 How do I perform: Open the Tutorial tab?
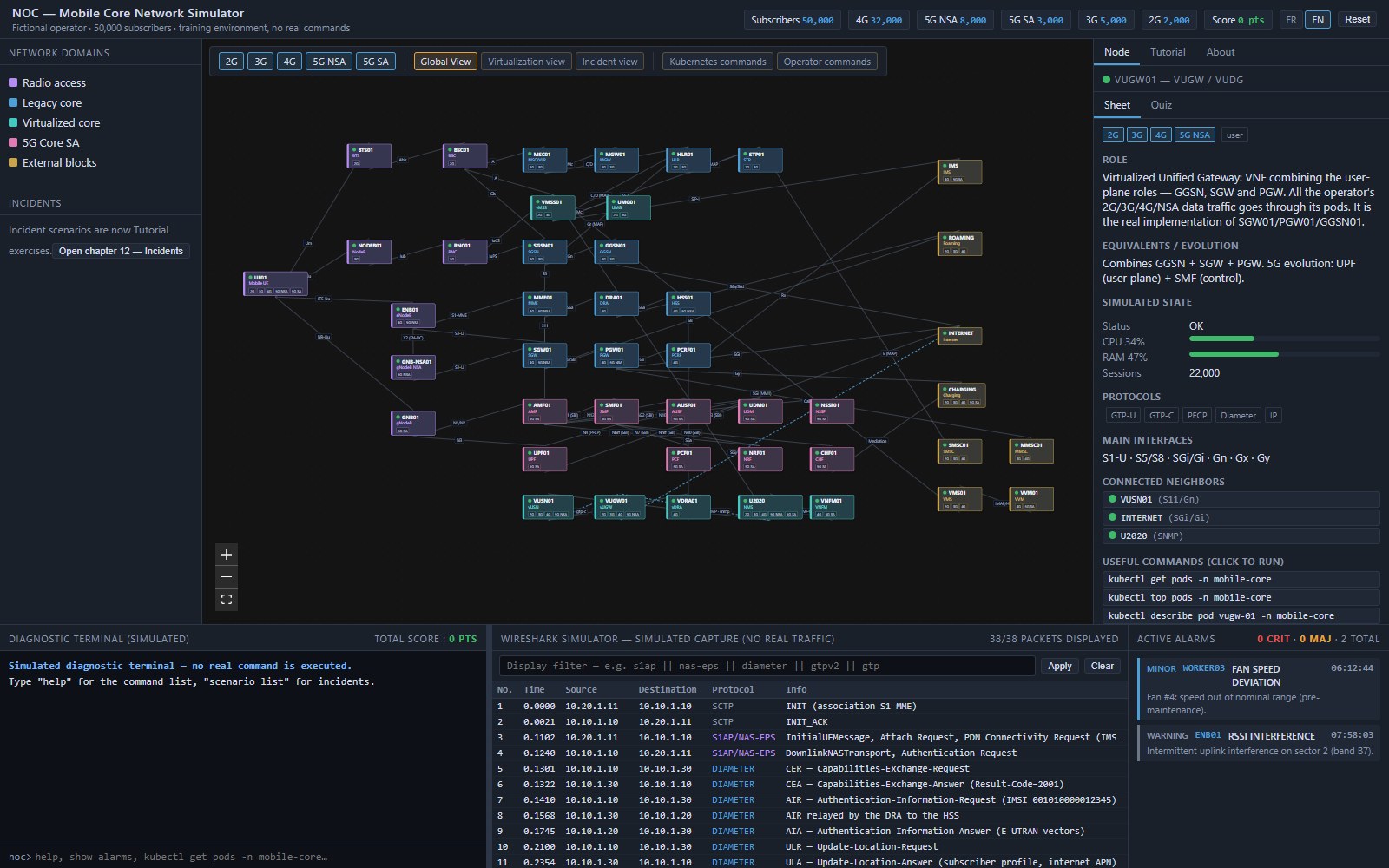coord(1168,52)
